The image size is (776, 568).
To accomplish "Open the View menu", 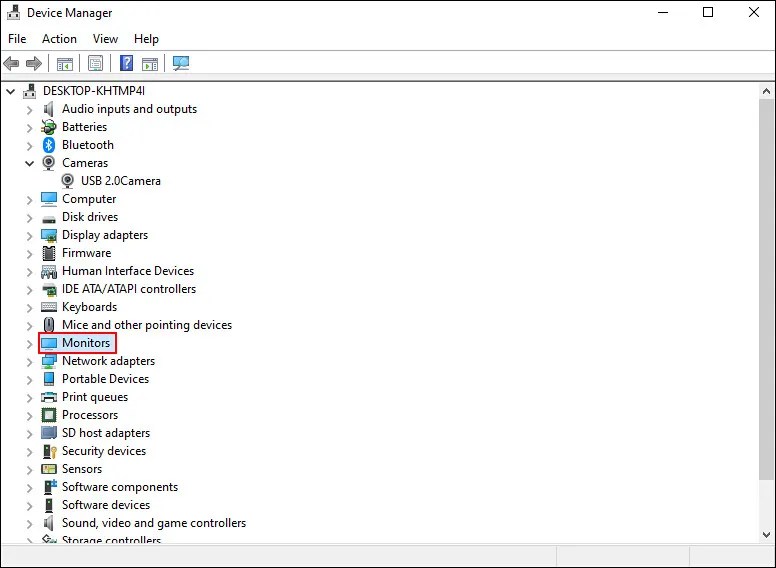I will [105, 39].
